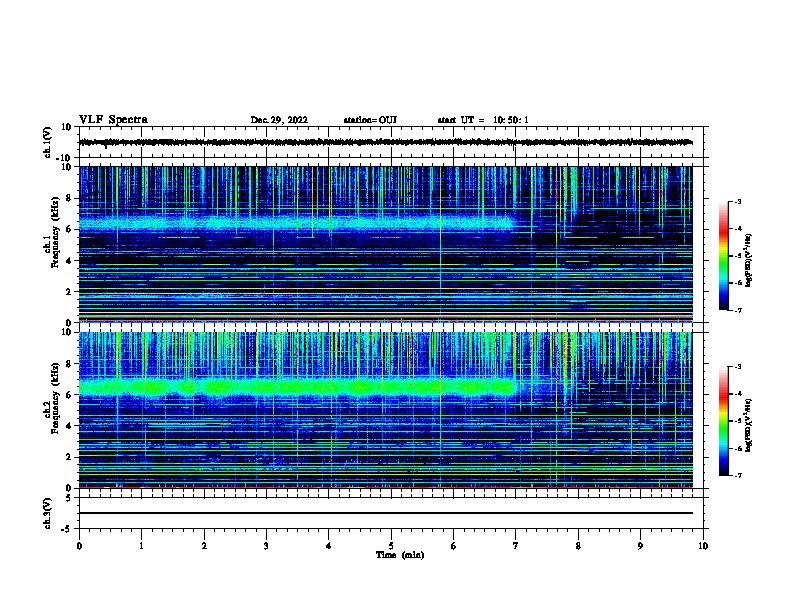Viewport: 792px width, 612px height.
Task: Click time axis tick label "0"
Action: coord(79,546)
